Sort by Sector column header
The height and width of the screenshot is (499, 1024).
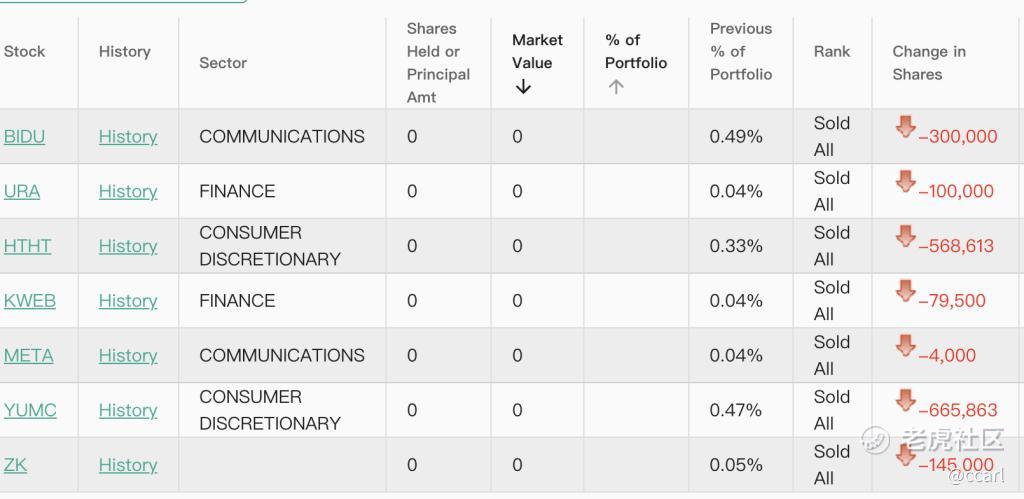tap(223, 63)
